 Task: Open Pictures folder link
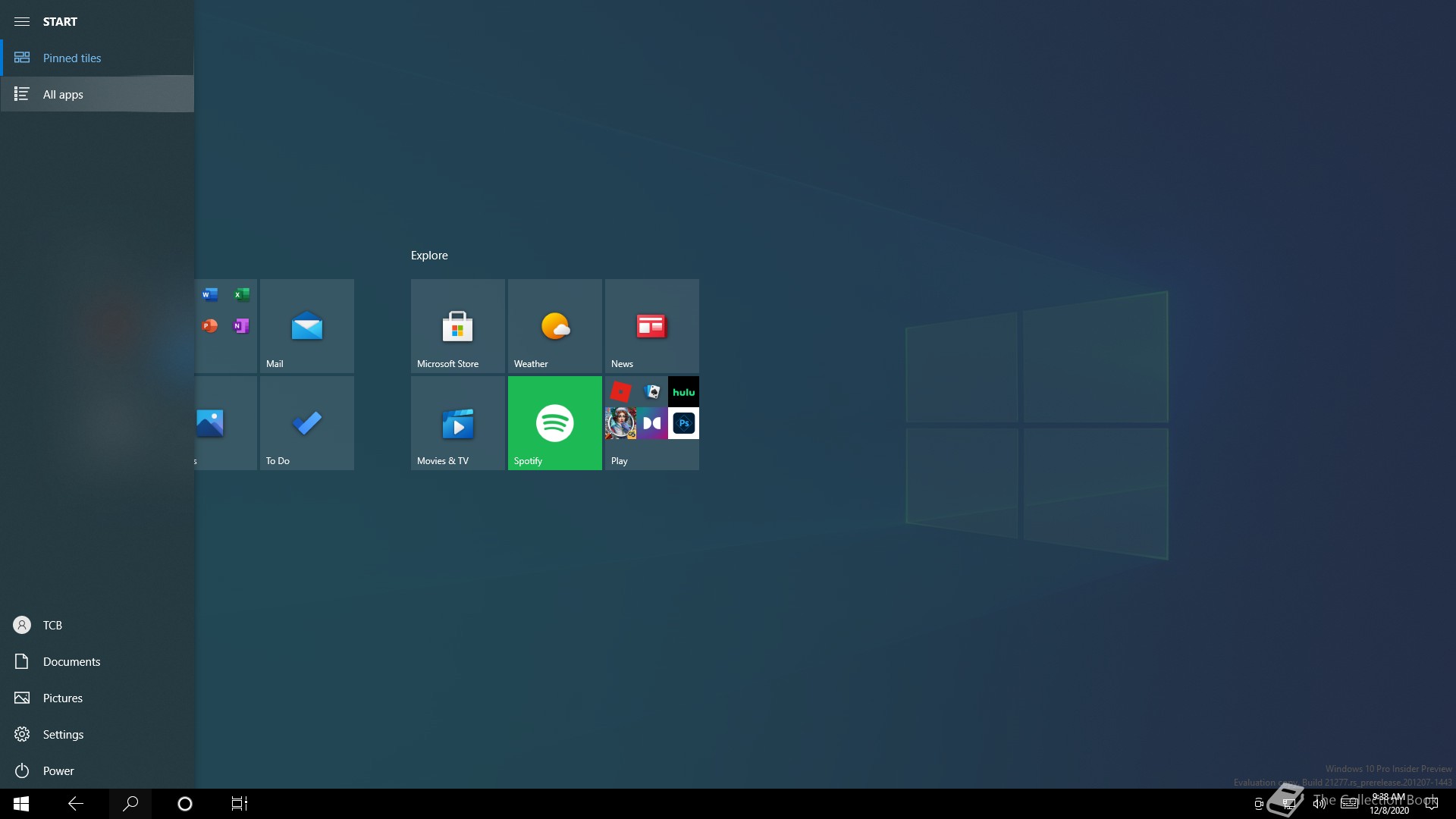(62, 698)
